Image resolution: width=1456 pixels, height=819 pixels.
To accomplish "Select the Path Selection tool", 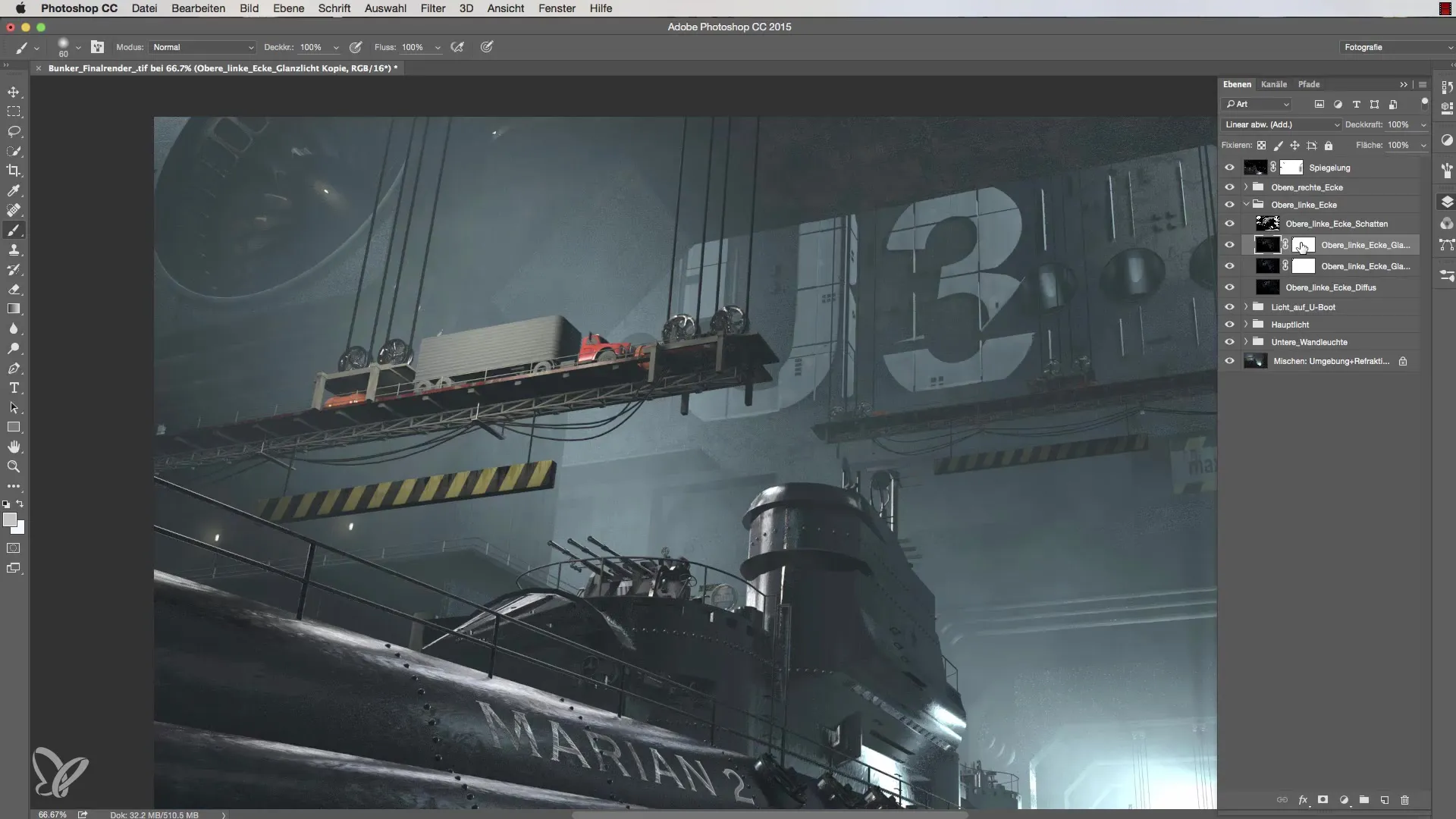I will click(x=14, y=407).
